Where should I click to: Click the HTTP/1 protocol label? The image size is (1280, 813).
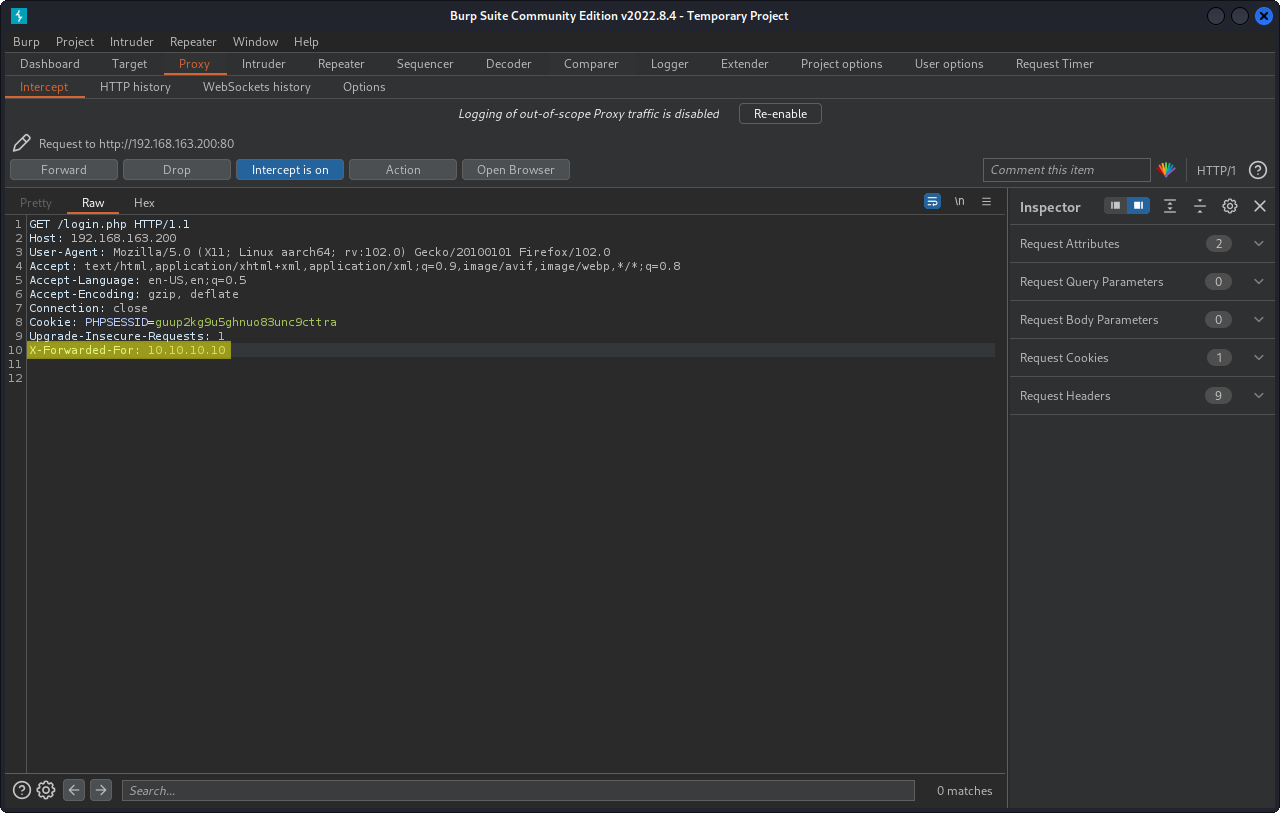click(1216, 171)
